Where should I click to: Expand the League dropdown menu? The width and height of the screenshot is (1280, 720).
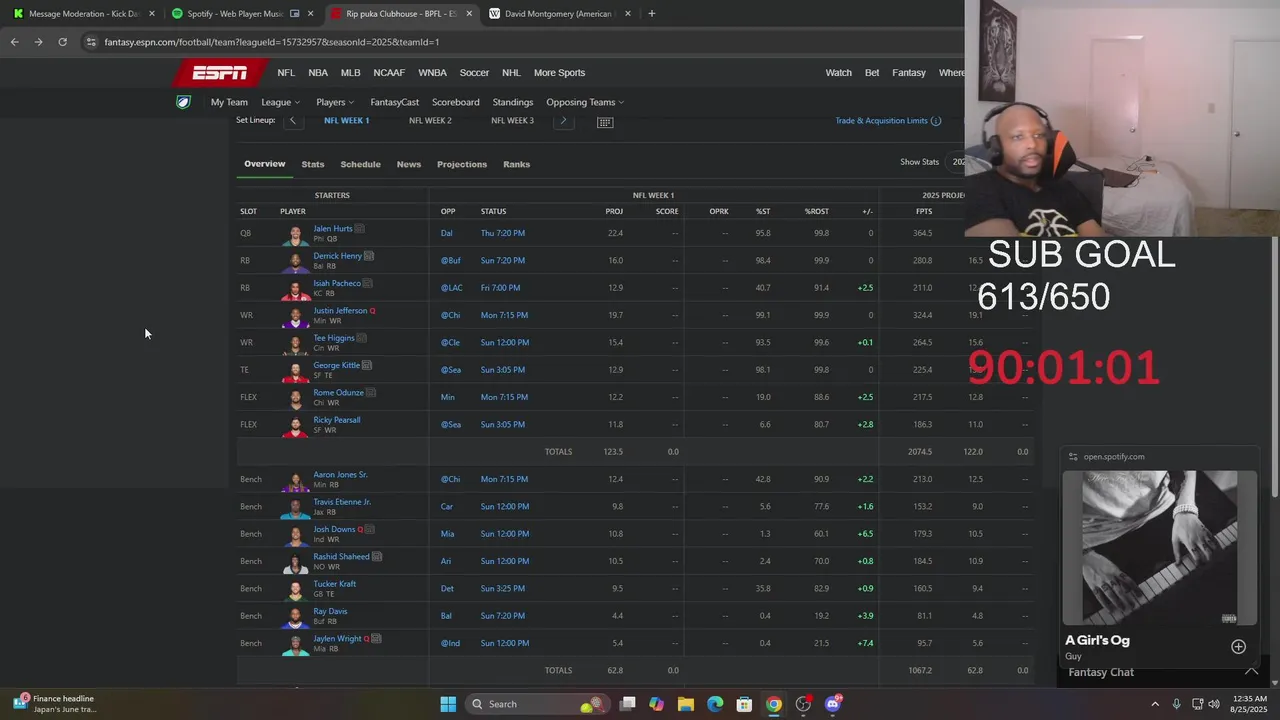point(281,102)
